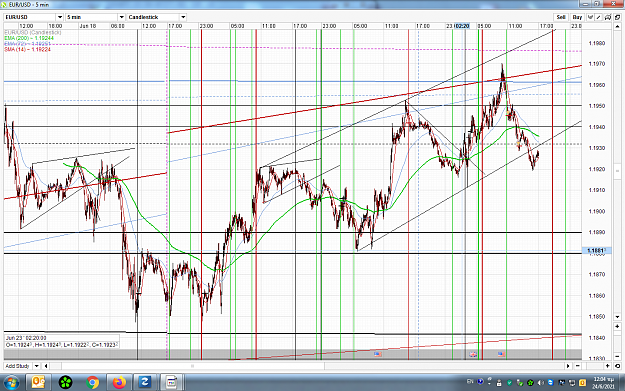Click the last icon in the top toolbar
The image size is (625, 391).
pyautogui.click(x=617, y=17)
